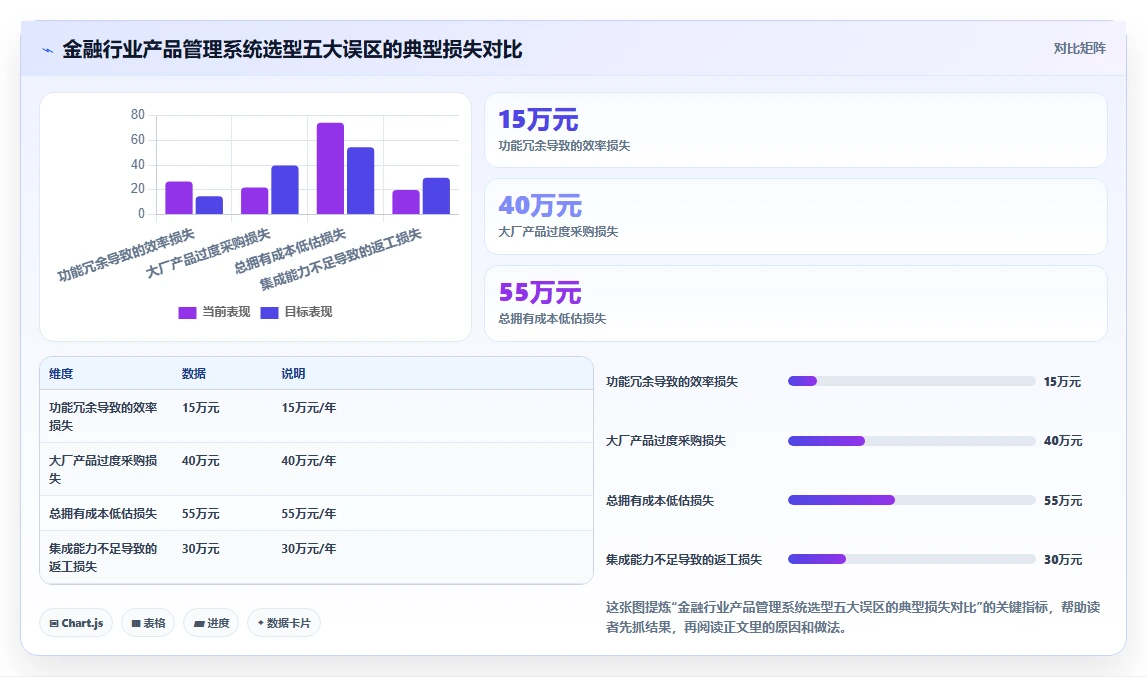Toggle the 目标表现 blue legend swatch
Viewport: 1147px width, 677px height.
[269, 313]
